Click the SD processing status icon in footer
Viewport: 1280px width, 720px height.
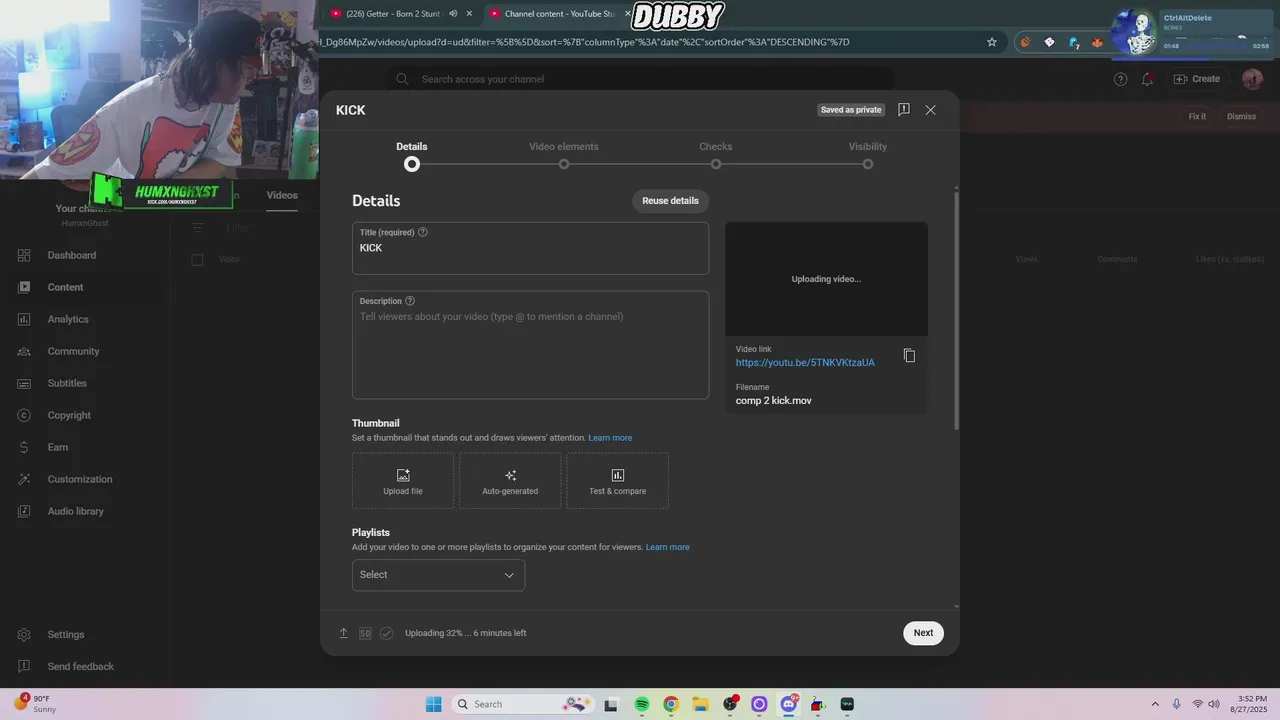(365, 633)
